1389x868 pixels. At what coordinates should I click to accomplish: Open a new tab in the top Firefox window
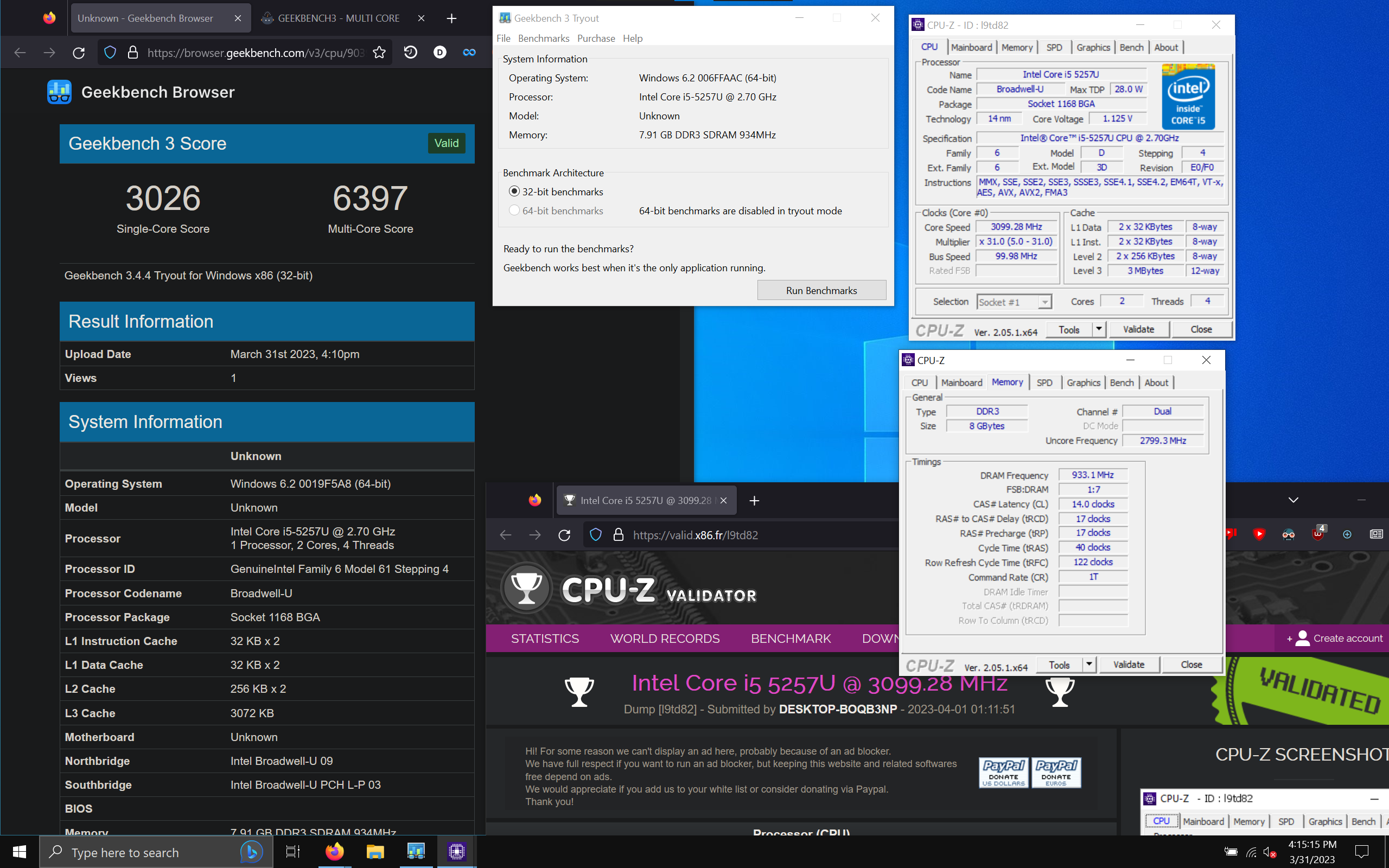[452, 18]
